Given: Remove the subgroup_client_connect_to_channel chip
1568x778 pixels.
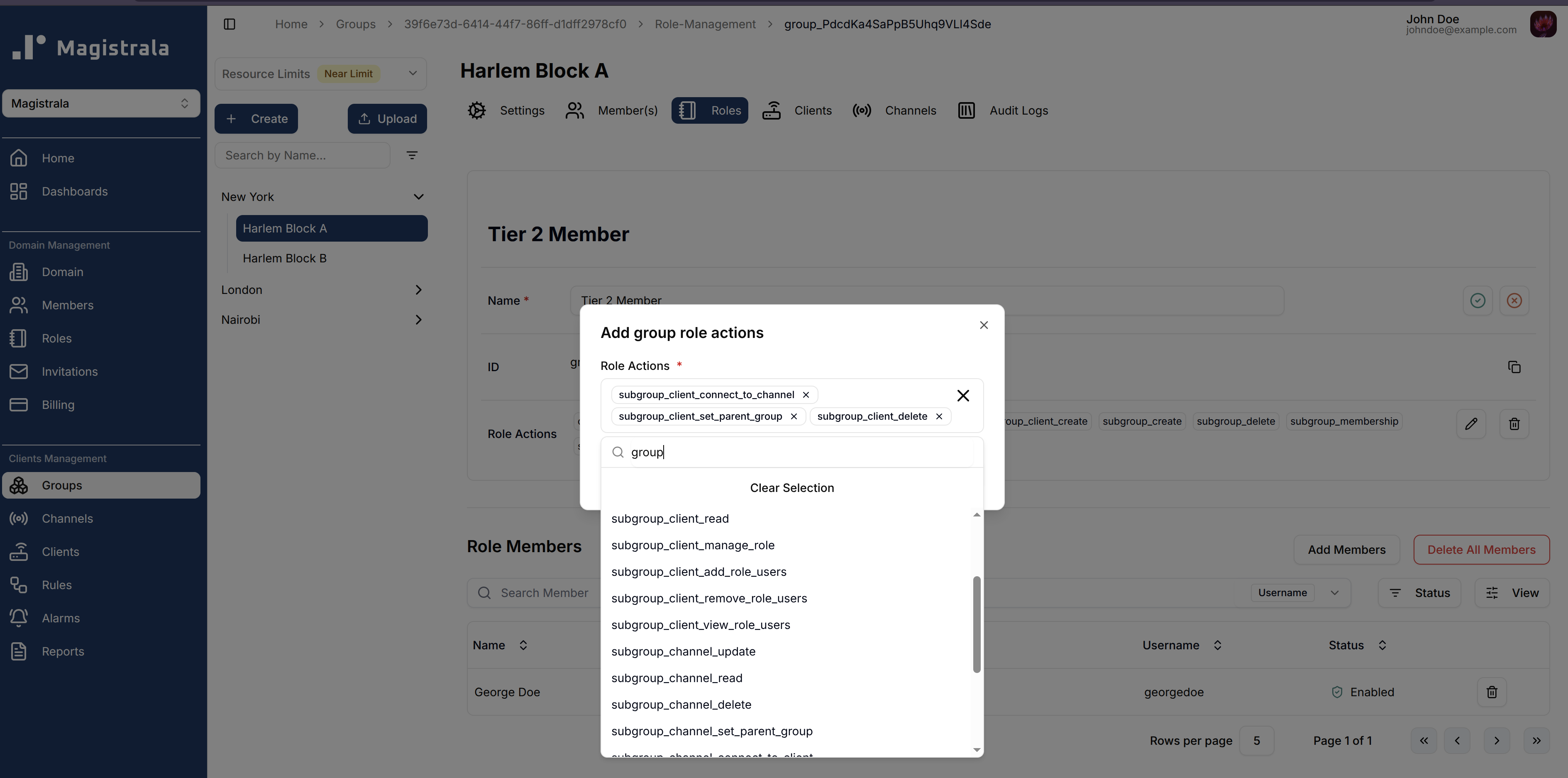Looking at the screenshot, I should 805,395.
